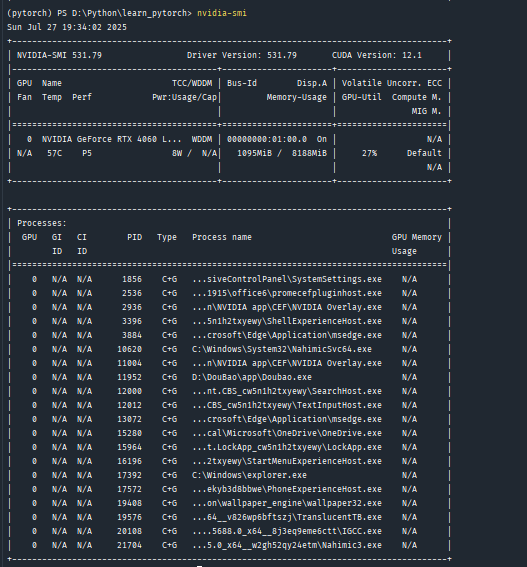Click the NVIDIA Overlay.exe row with PID 11004
The image size is (527, 567).
231,363
